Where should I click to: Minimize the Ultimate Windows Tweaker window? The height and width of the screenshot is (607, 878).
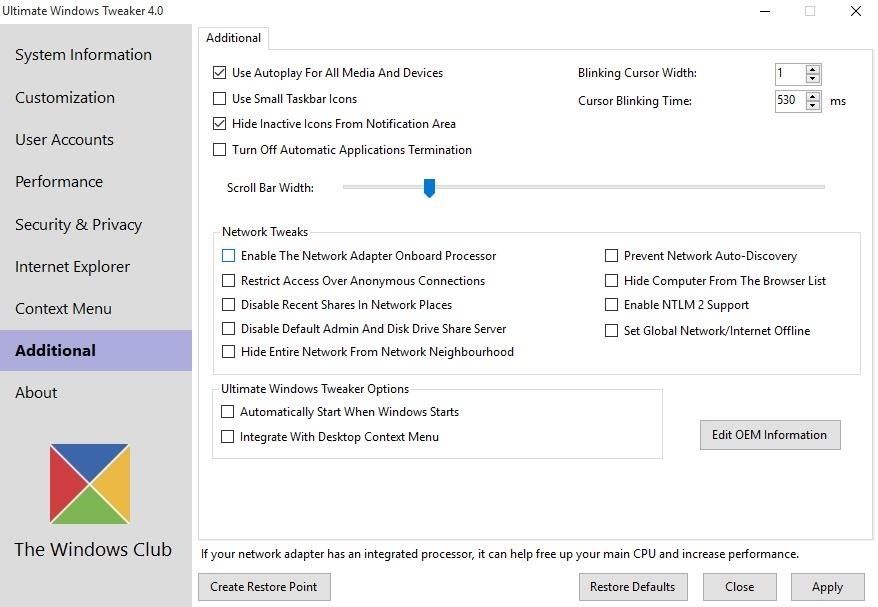765,11
